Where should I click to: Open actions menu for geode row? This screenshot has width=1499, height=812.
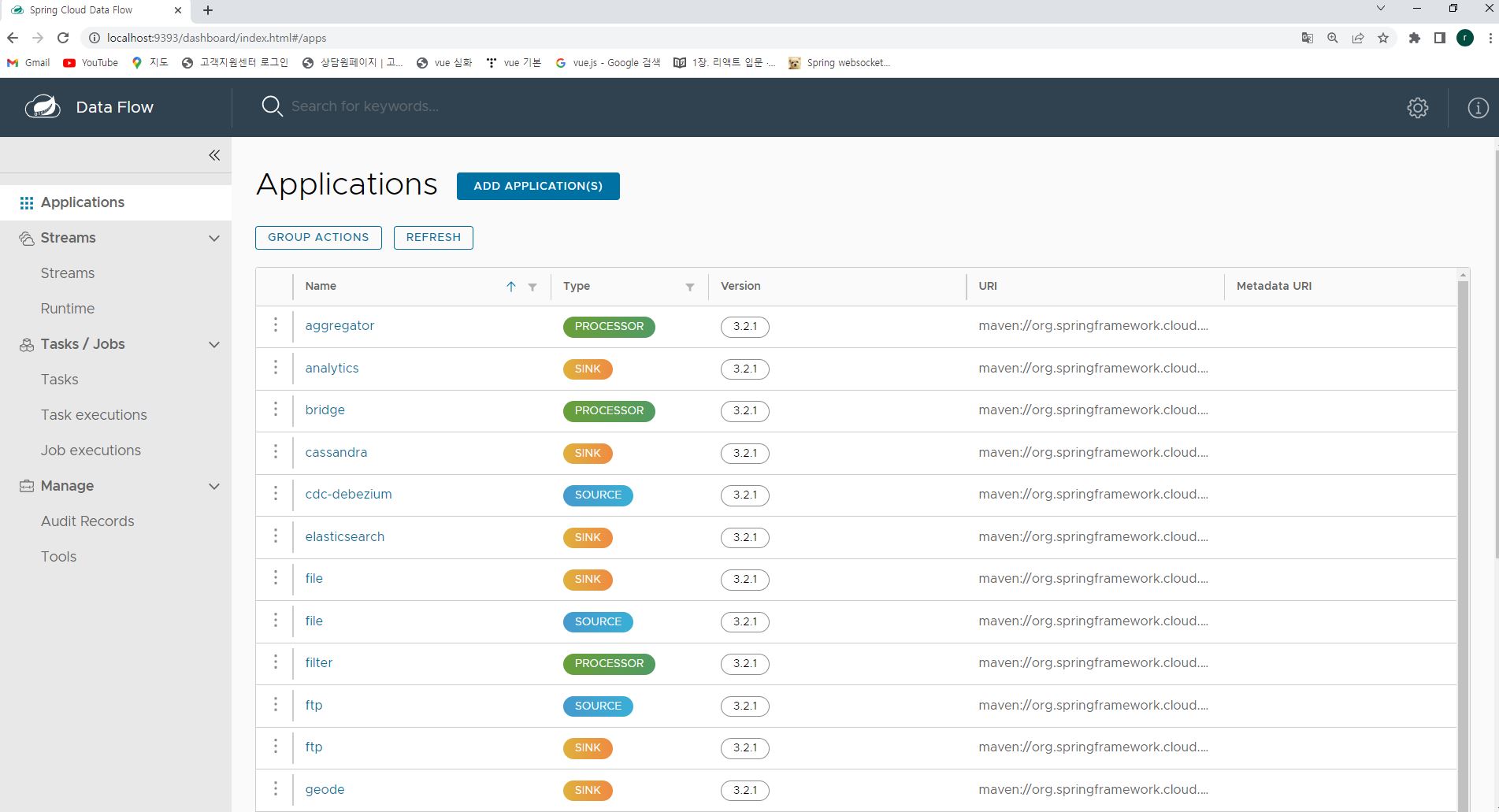pyautogui.click(x=275, y=789)
